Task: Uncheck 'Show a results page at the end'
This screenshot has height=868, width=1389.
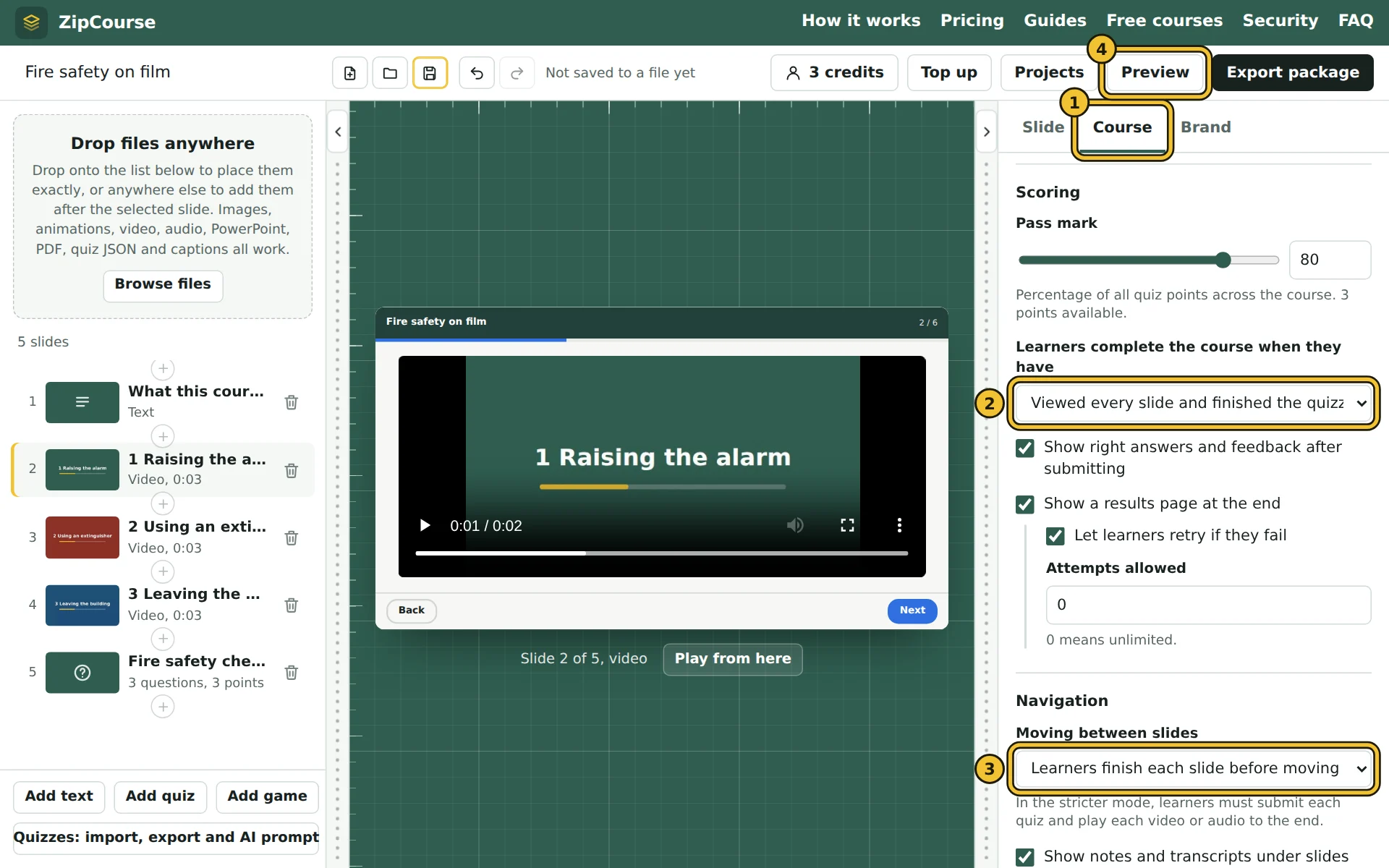Action: (x=1024, y=504)
